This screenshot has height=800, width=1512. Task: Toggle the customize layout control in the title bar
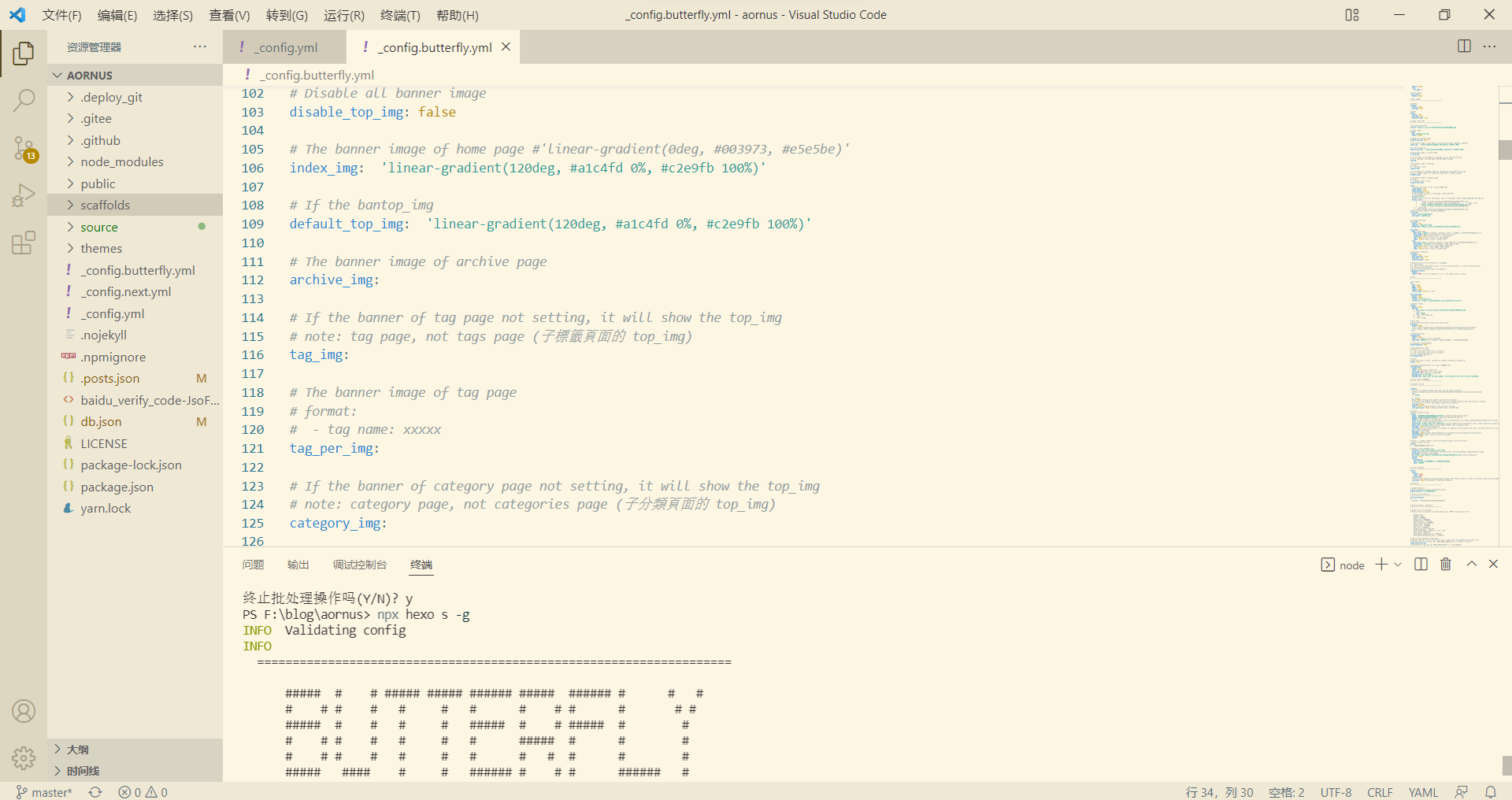point(1352,14)
